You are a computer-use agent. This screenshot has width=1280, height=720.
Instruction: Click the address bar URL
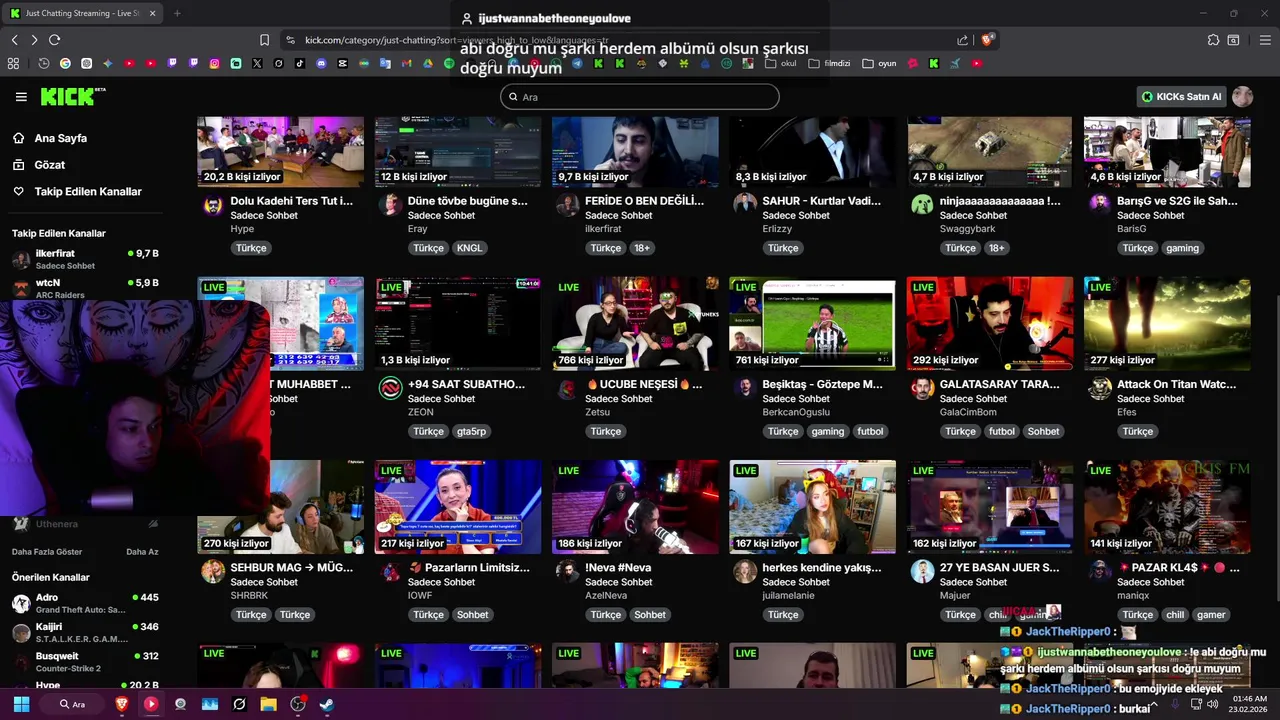(456, 40)
